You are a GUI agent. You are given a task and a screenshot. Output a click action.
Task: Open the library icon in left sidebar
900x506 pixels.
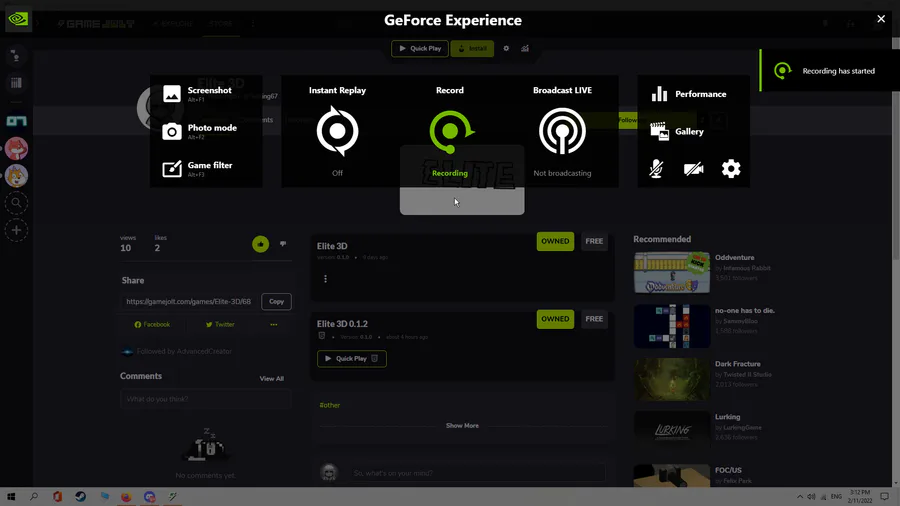coord(16,83)
